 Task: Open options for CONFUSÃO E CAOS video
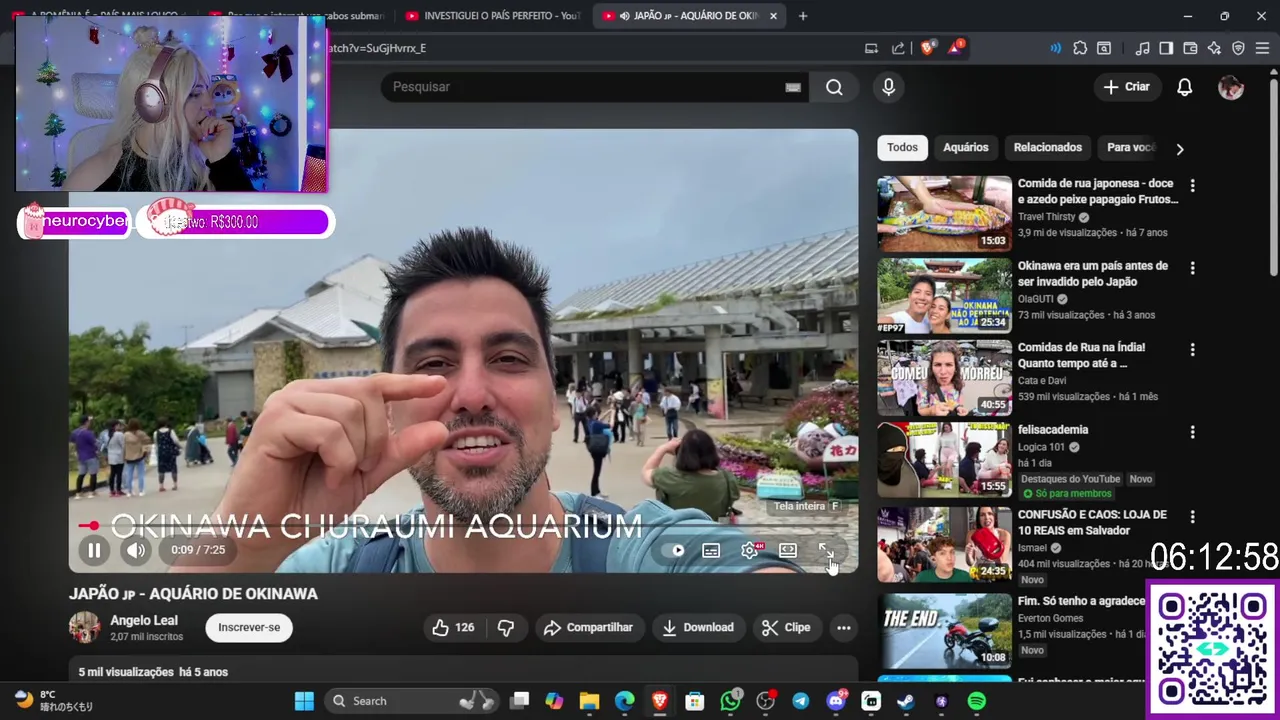click(x=1192, y=517)
